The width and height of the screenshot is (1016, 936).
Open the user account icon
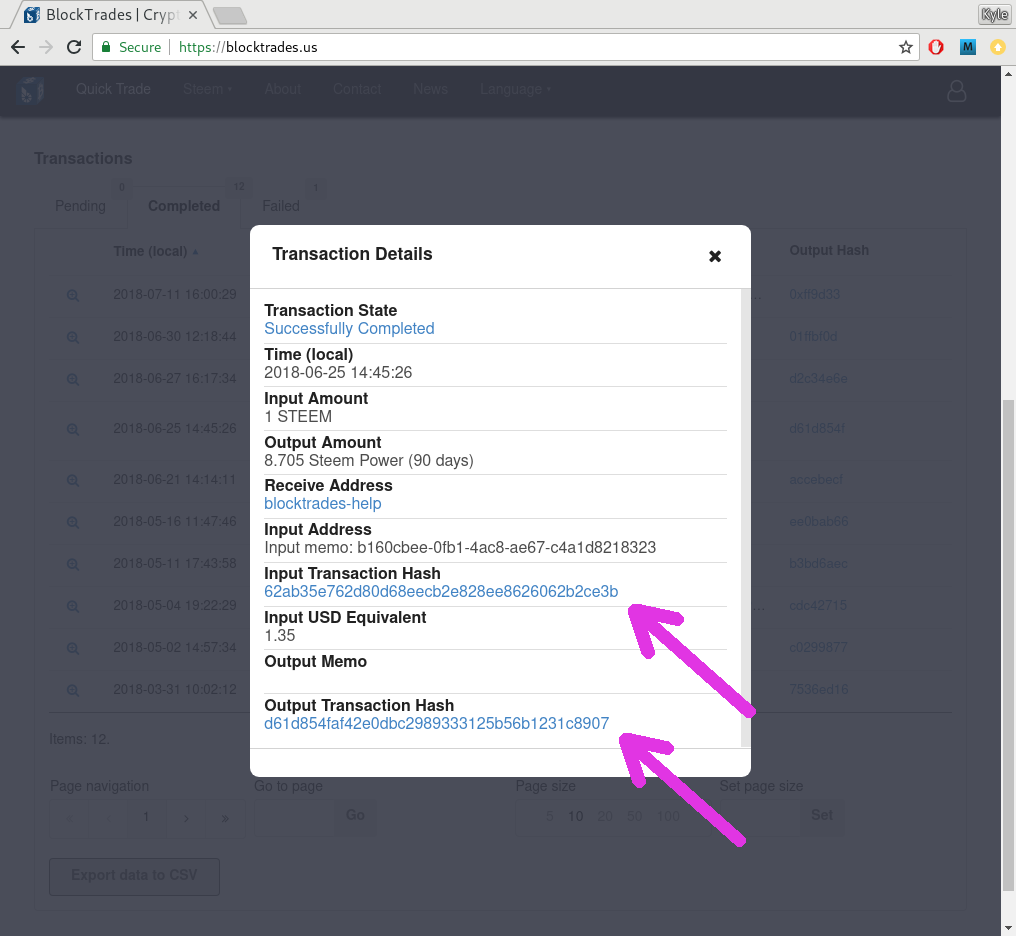957,91
